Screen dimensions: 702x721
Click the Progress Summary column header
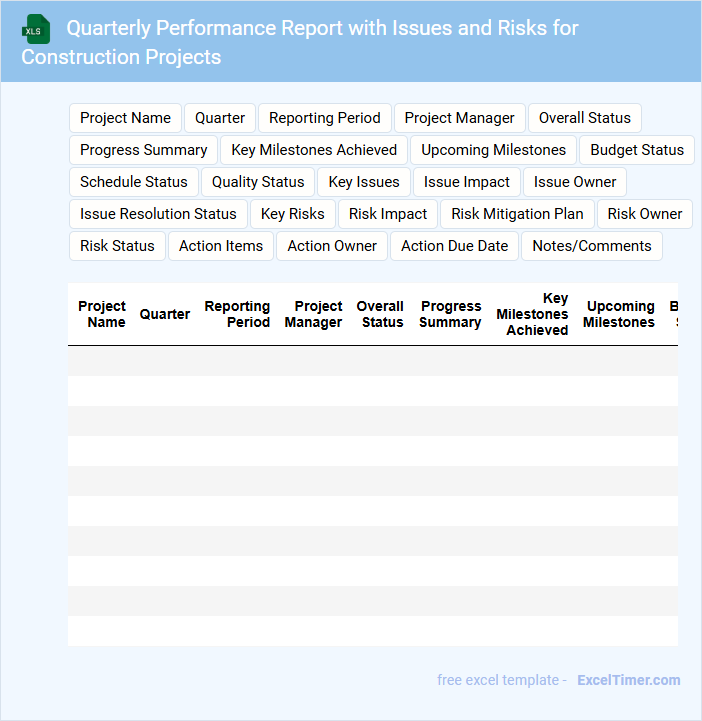(450, 314)
